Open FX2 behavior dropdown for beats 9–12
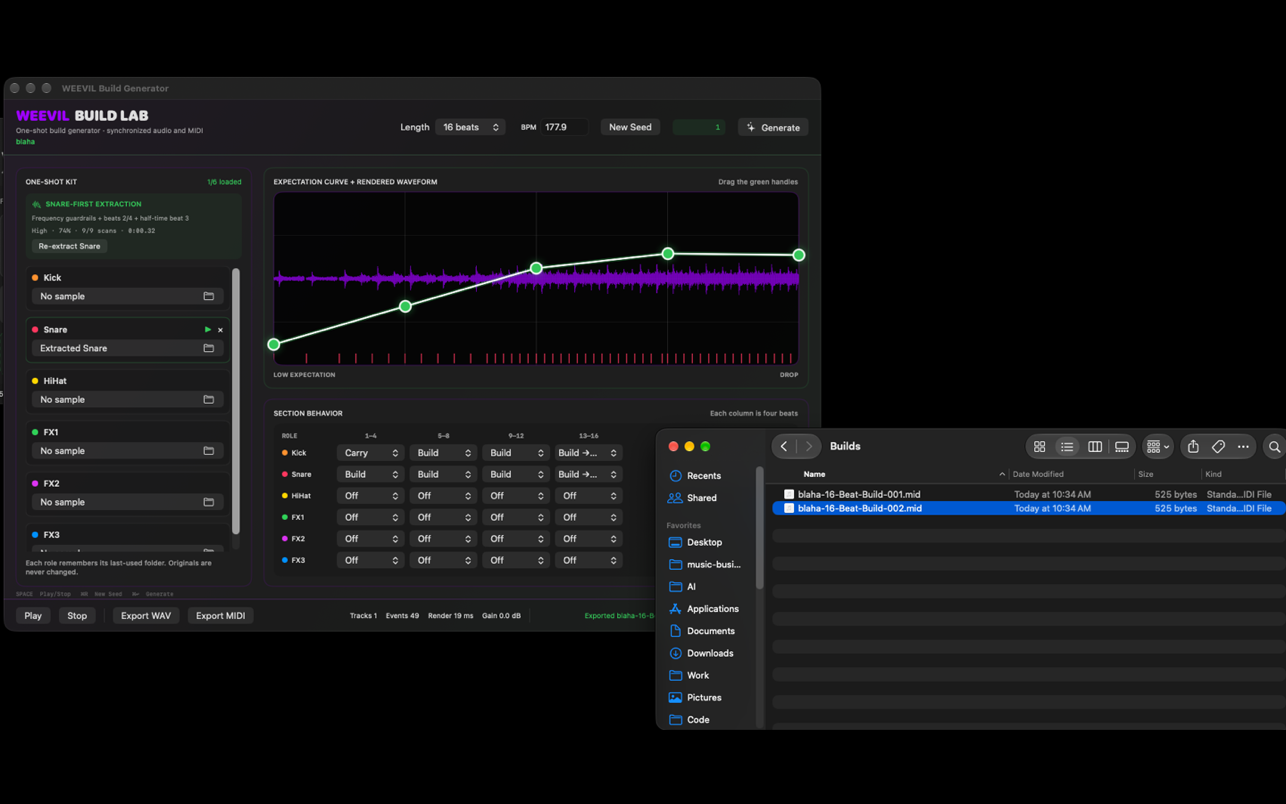Image resolution: width=1286 pixels, height=804 pixels. click(x=515, y=539)
